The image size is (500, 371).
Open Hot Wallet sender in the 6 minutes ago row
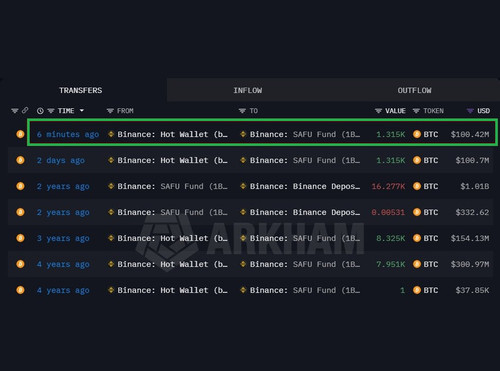[173, 134]
